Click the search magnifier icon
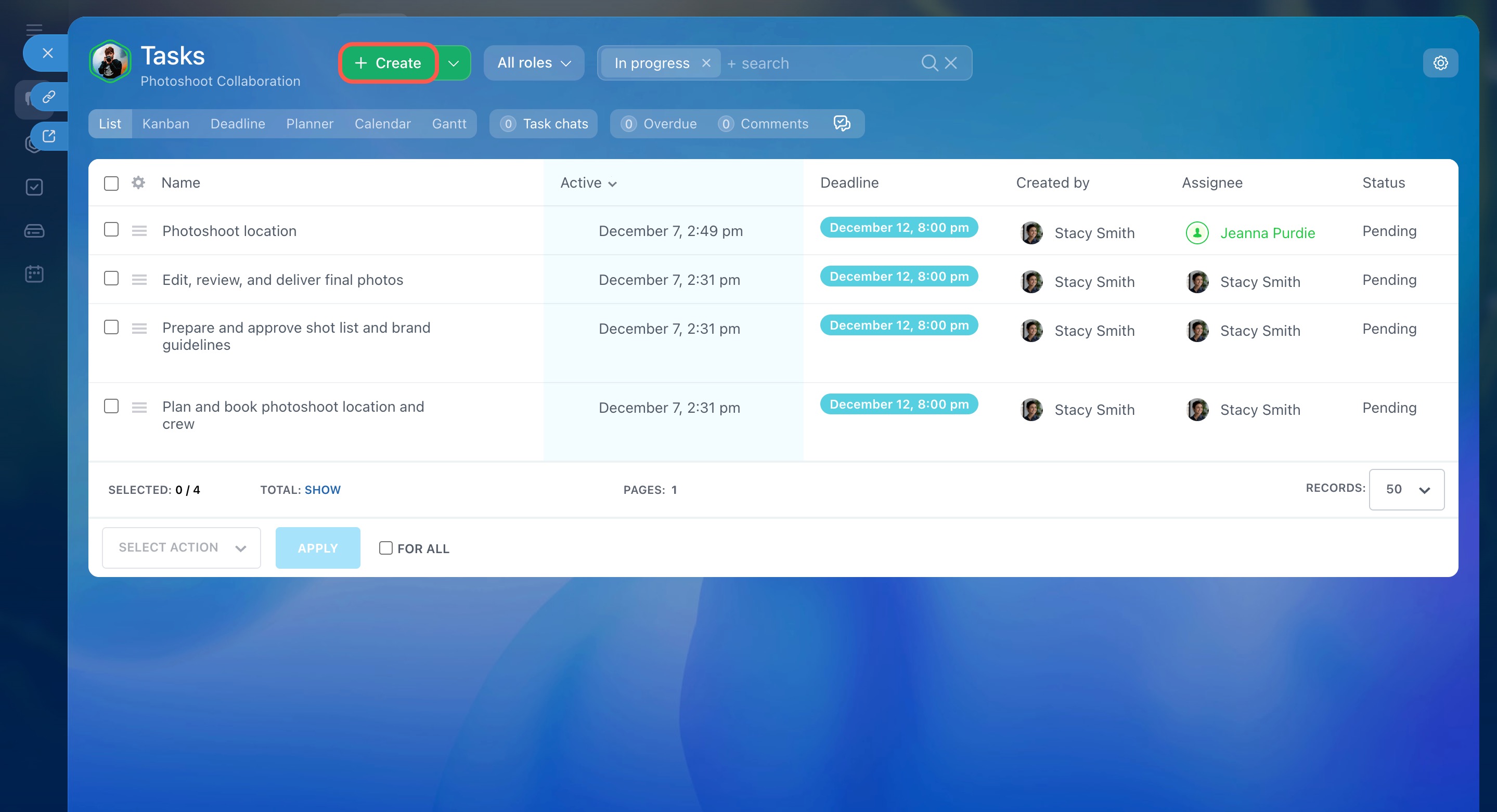1497x812 pixels. (x=928, y=63)
